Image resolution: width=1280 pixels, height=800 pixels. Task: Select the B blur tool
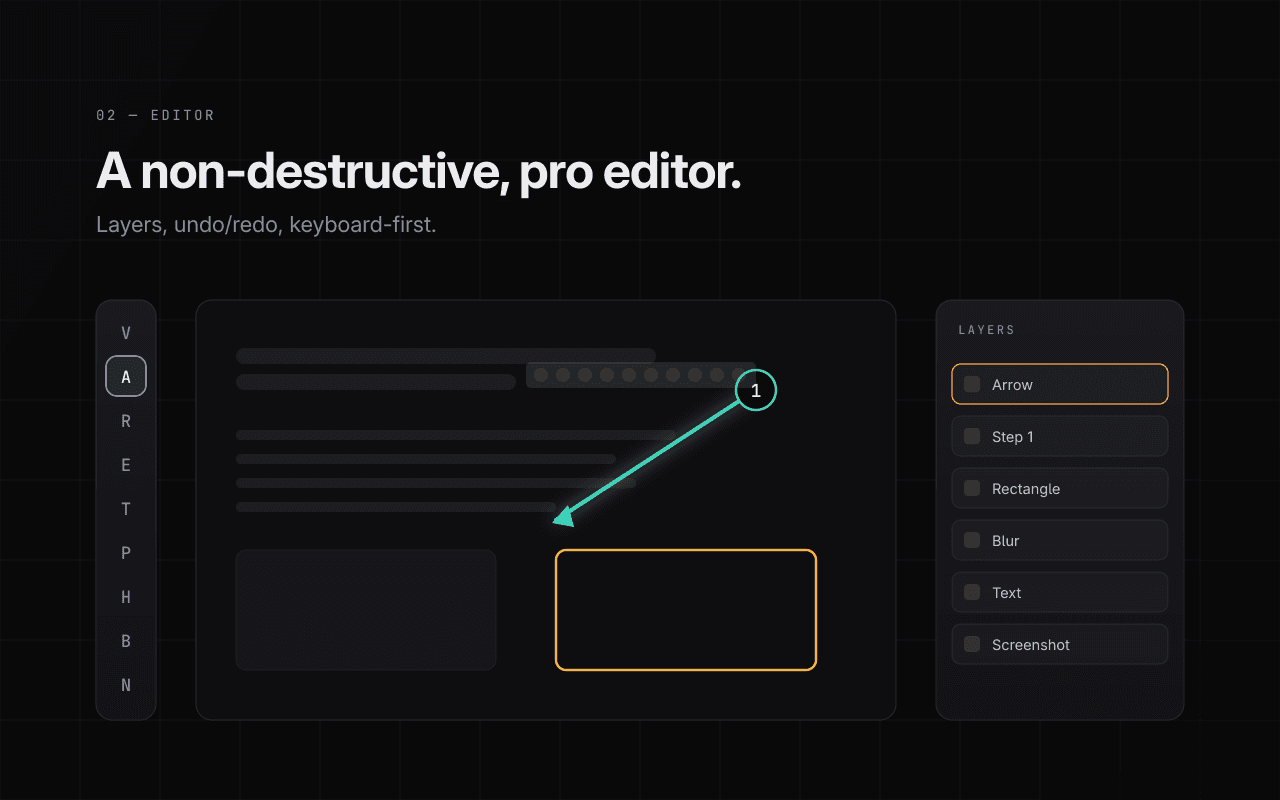[126, 641]
